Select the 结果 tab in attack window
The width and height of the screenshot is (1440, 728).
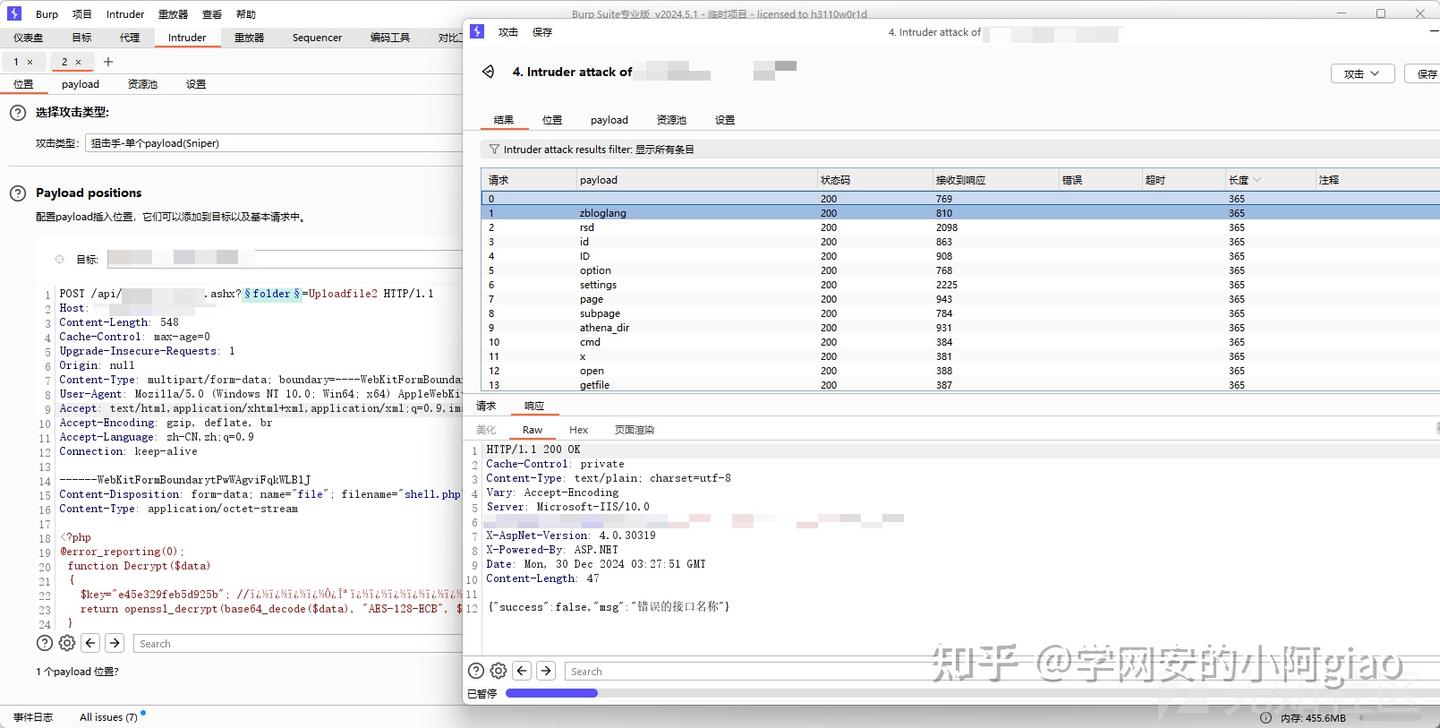point(504,120)
